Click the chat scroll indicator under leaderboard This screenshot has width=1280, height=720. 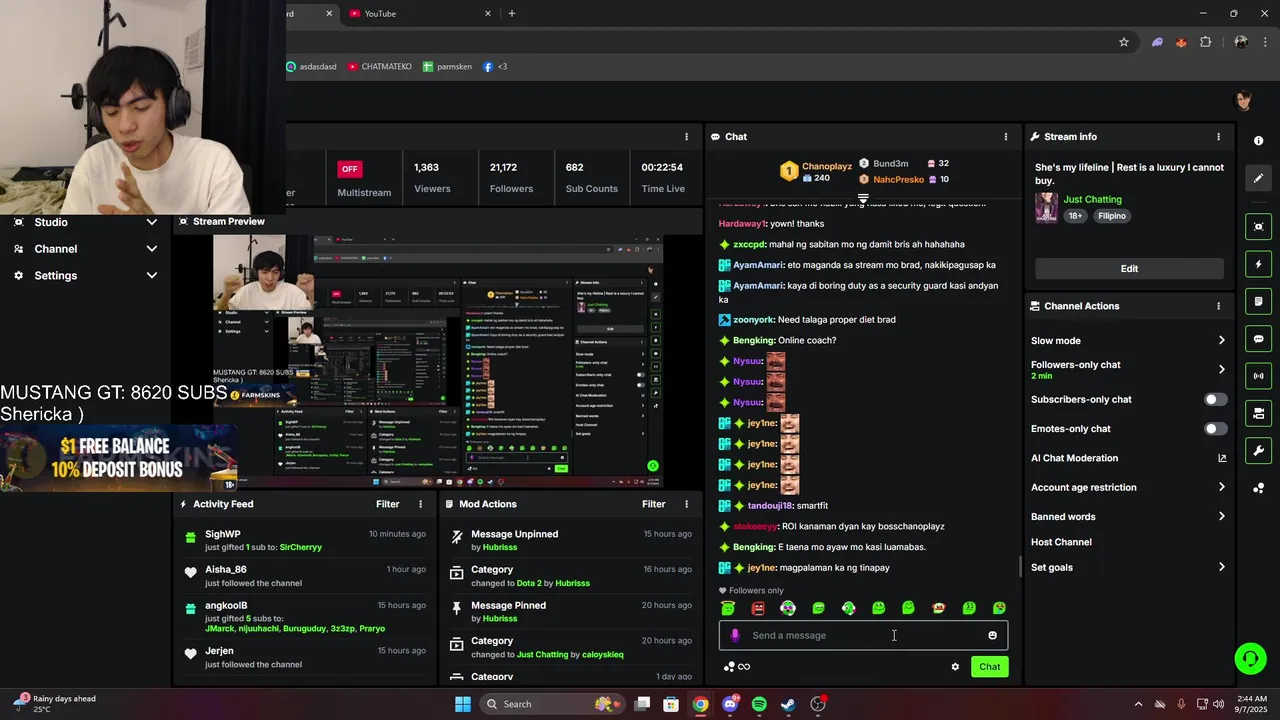click(863, 198)
